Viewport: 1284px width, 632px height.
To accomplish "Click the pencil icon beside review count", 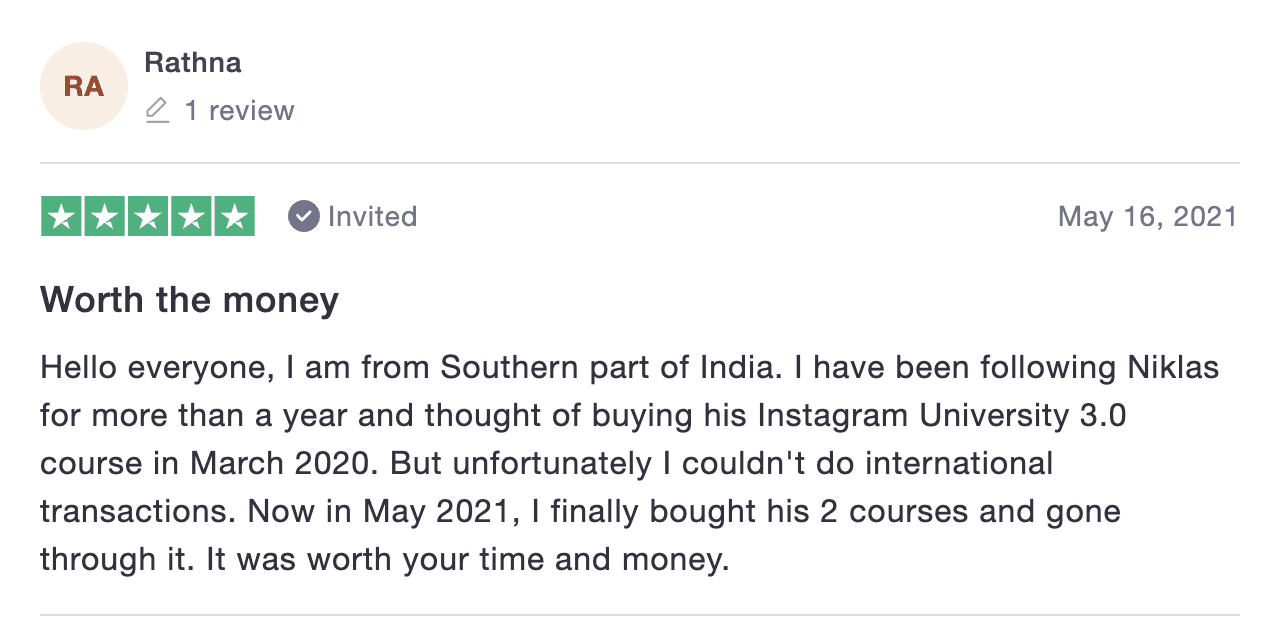I will 157,110.
